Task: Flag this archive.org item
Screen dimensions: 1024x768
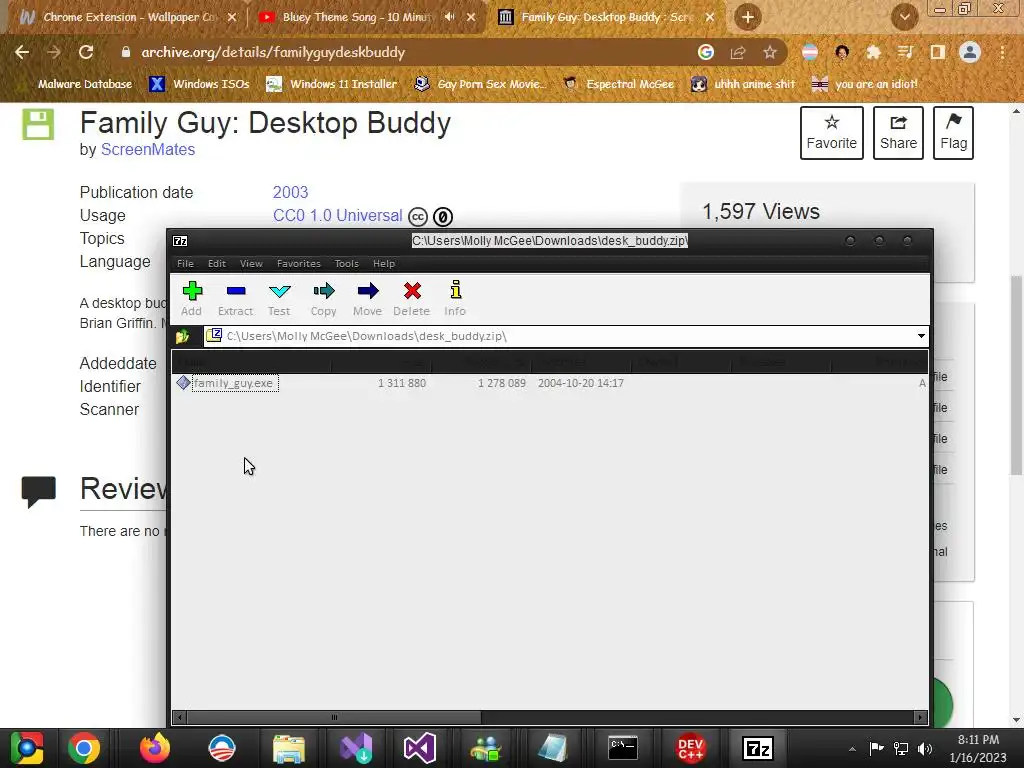Action: click(x=953, y=133)
